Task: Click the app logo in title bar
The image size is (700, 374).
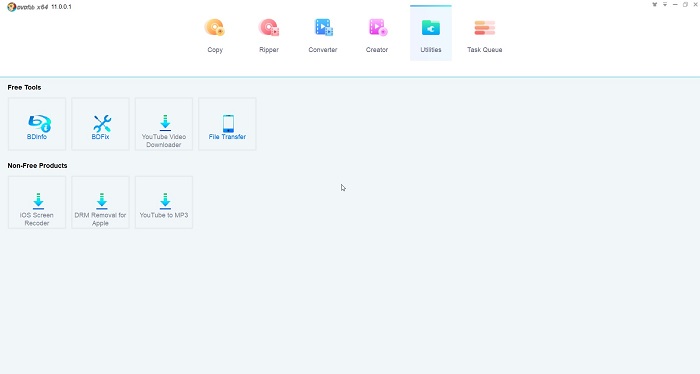Action: click(x=12, y=7)
